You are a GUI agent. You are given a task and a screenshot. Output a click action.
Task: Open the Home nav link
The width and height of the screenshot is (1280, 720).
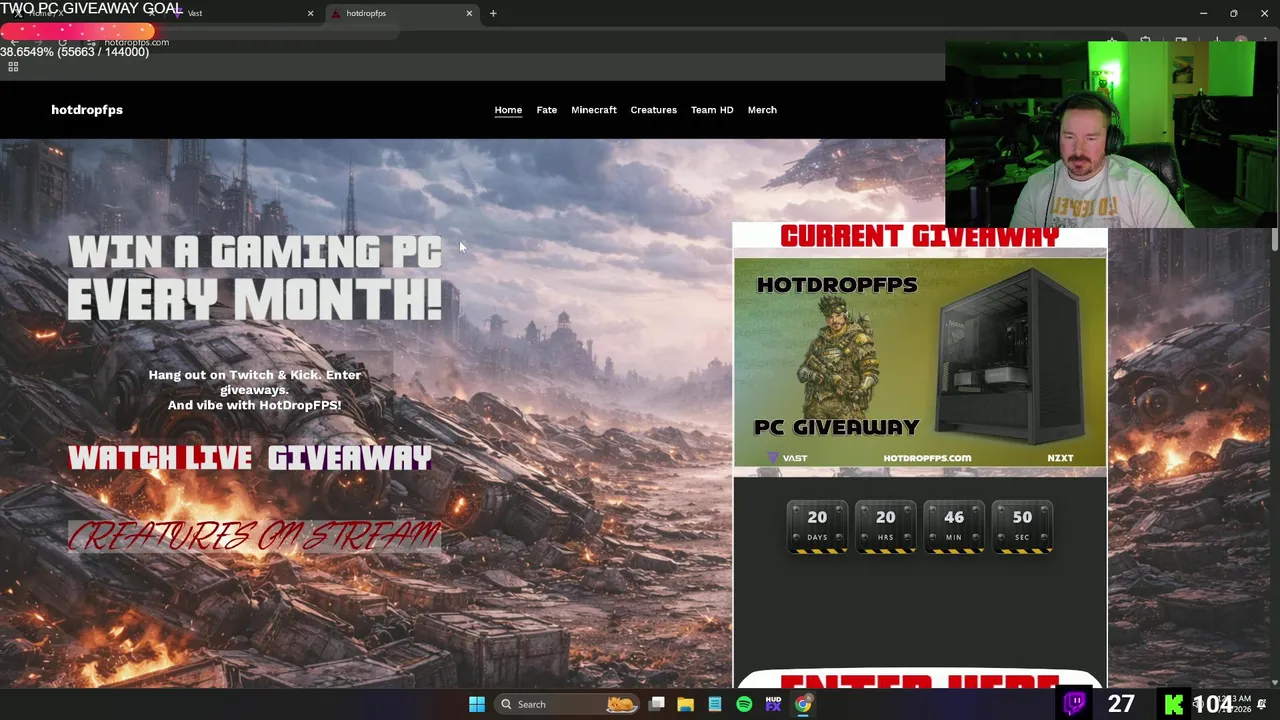pos(508,110)
